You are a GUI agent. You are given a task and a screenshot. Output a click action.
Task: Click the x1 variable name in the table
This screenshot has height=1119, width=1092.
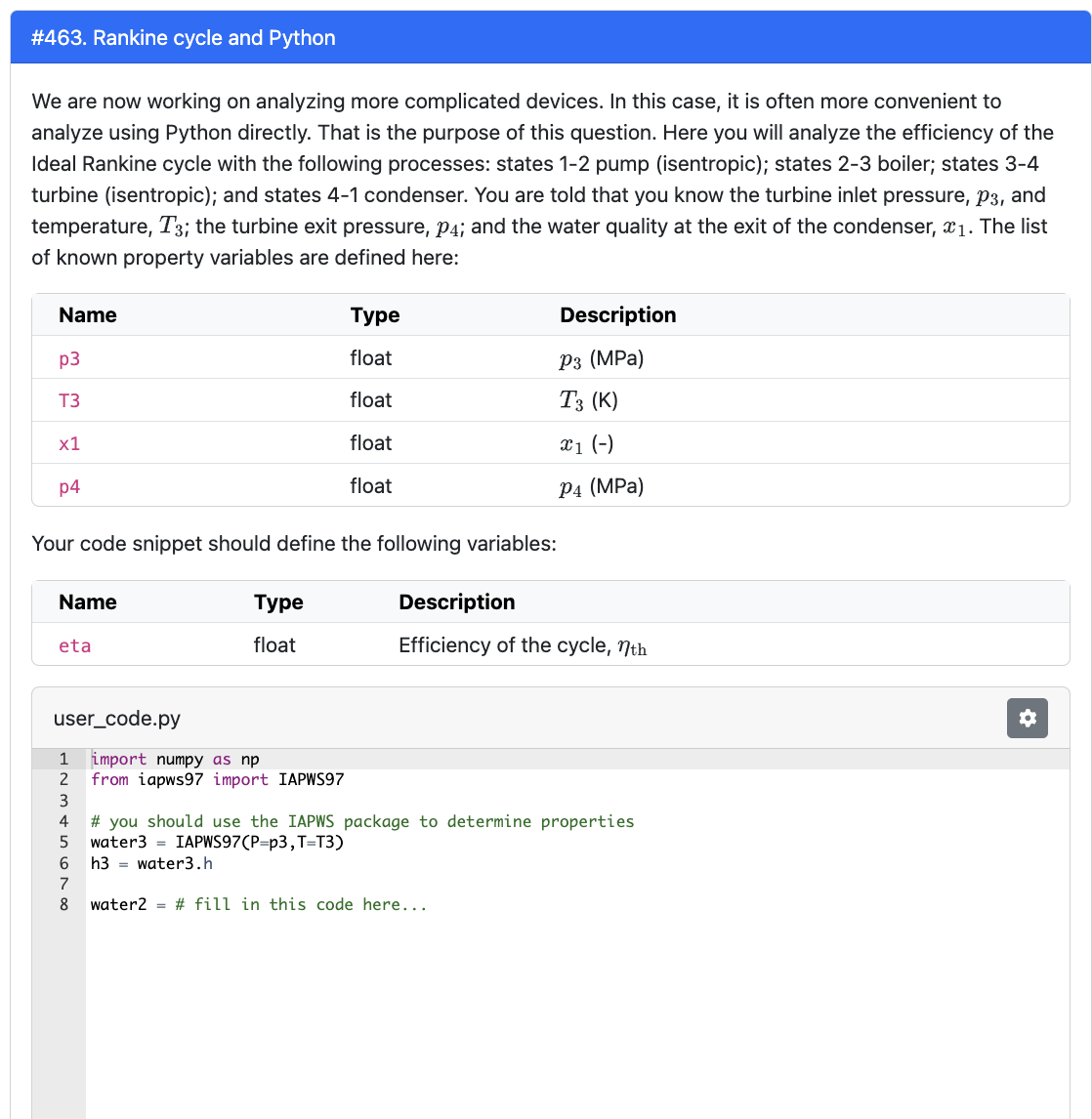(68, 443)
